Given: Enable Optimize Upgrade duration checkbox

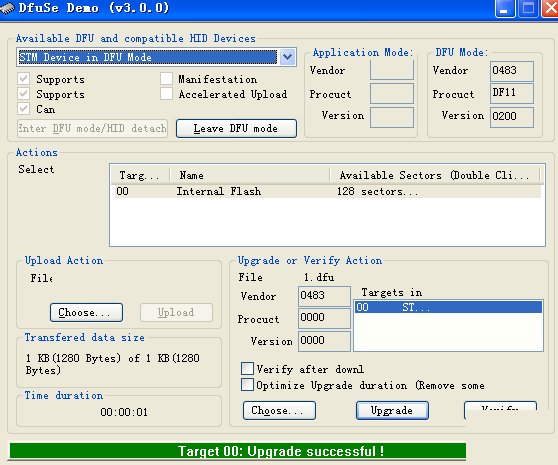Looking at the screenshot, I should click(x=247, y=385).
